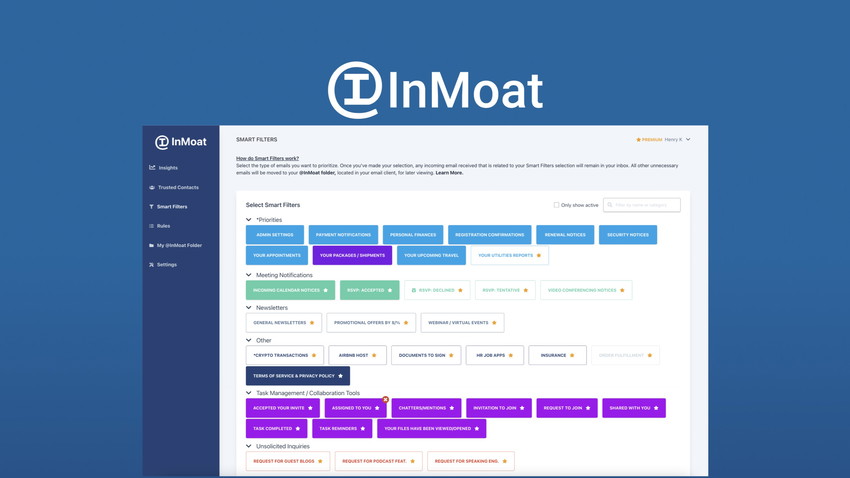The width and height of the screenshot is (850, 478).
Task: Select the Accepted Your Invite filter
Action: point(282,408)
